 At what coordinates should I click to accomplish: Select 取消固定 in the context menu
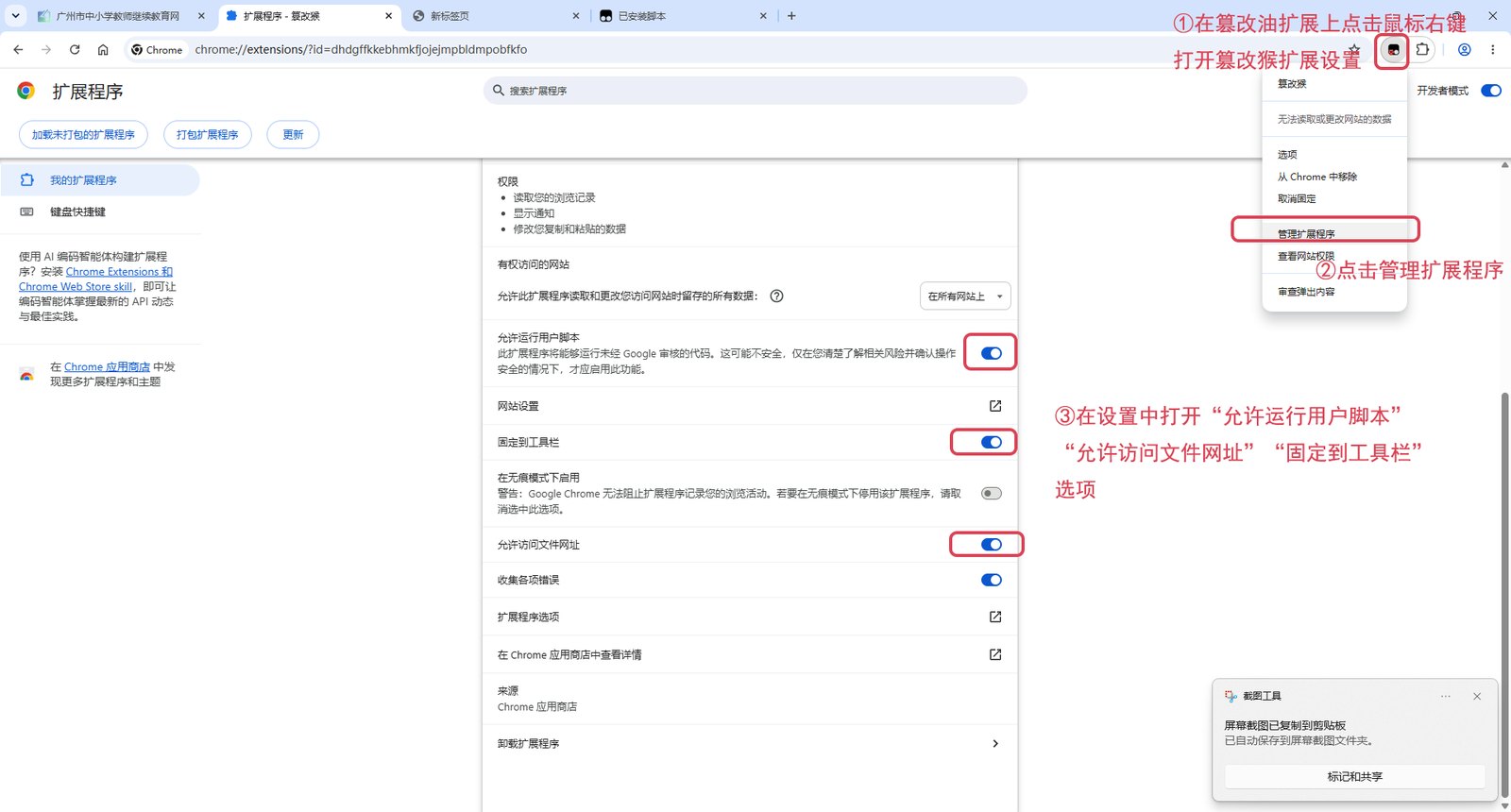point(1334,198)
